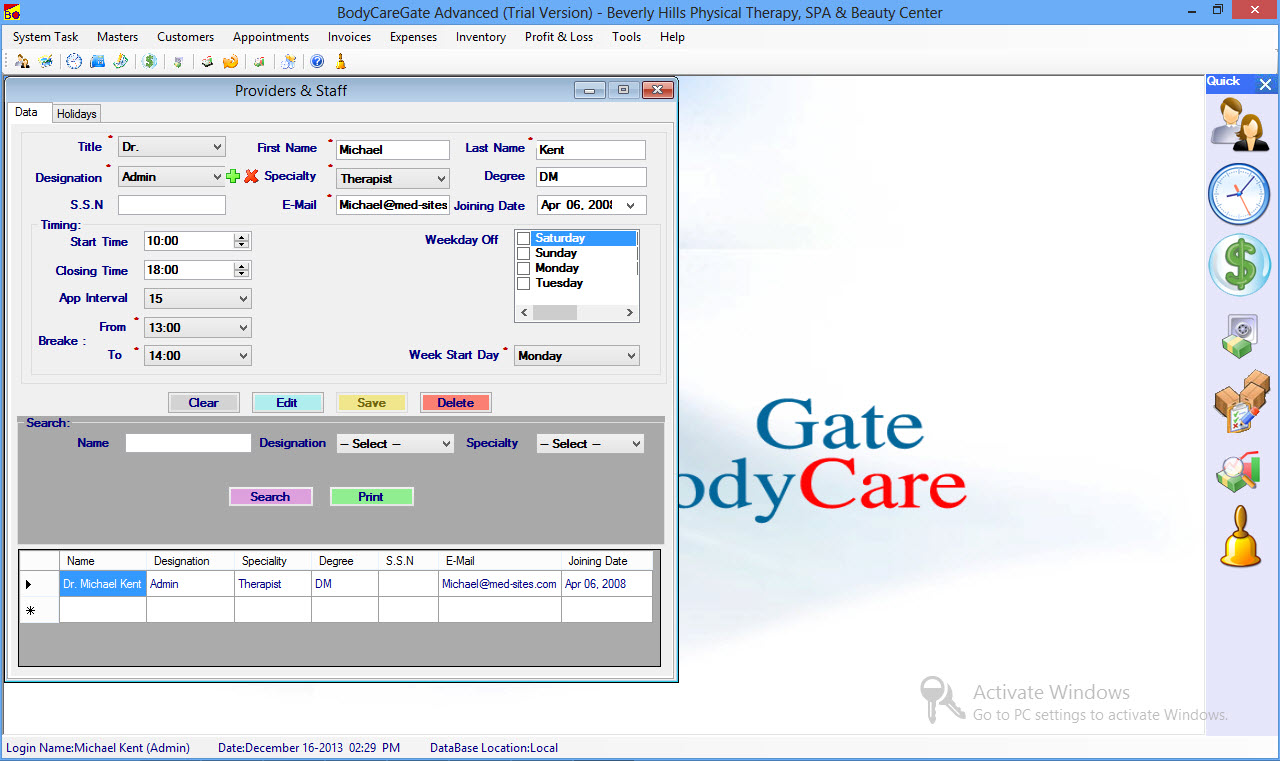Tick the Sunday weekday off checkbox
This screenshot has width=1280, height=761.
tap(523, 254)
